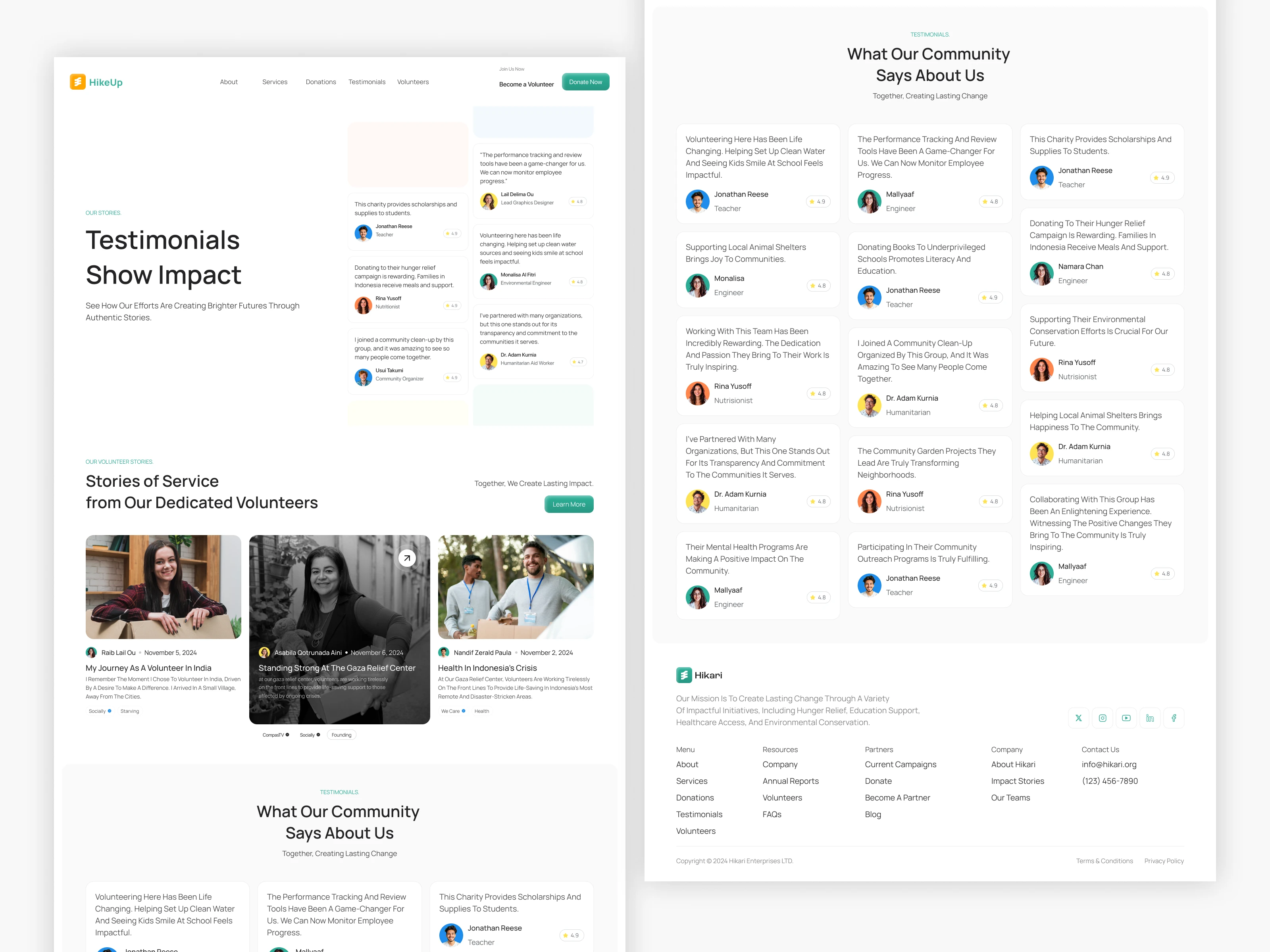Open the YouTube social icon
Viewport: 1270px width, 952px height.
click(1126, 718)
